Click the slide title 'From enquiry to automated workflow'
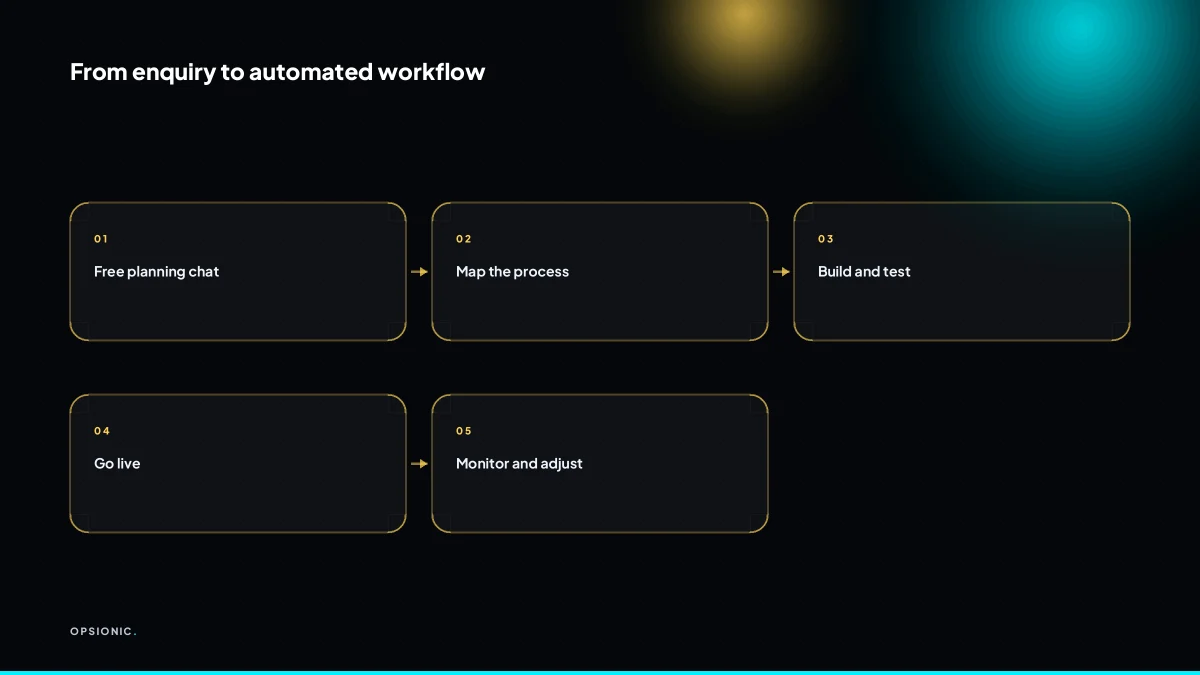Image resolution: width=1200 pixels, height=675 pixels. (277, 72)
